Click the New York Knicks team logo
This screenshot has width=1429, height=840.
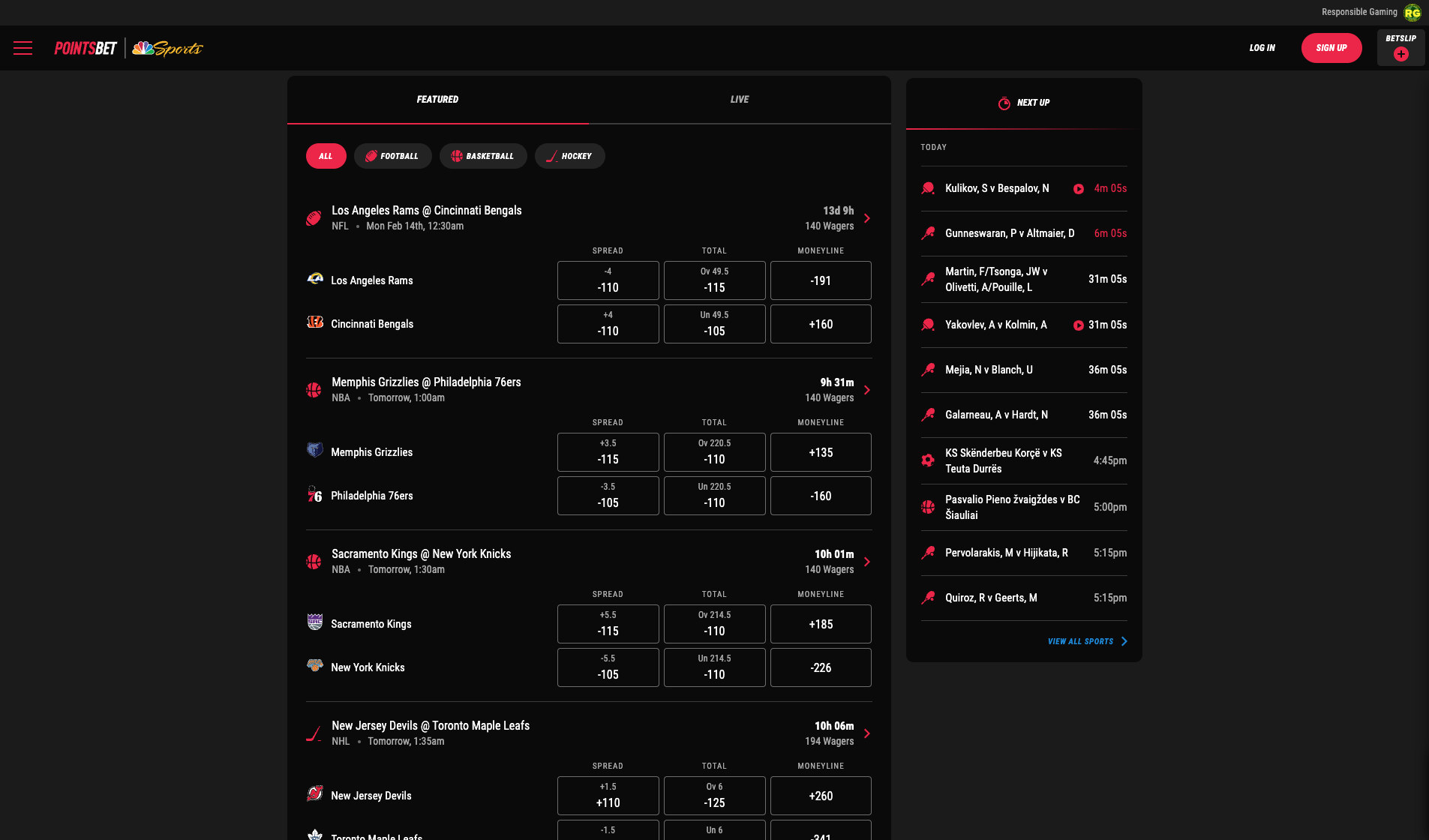(315, 665)
